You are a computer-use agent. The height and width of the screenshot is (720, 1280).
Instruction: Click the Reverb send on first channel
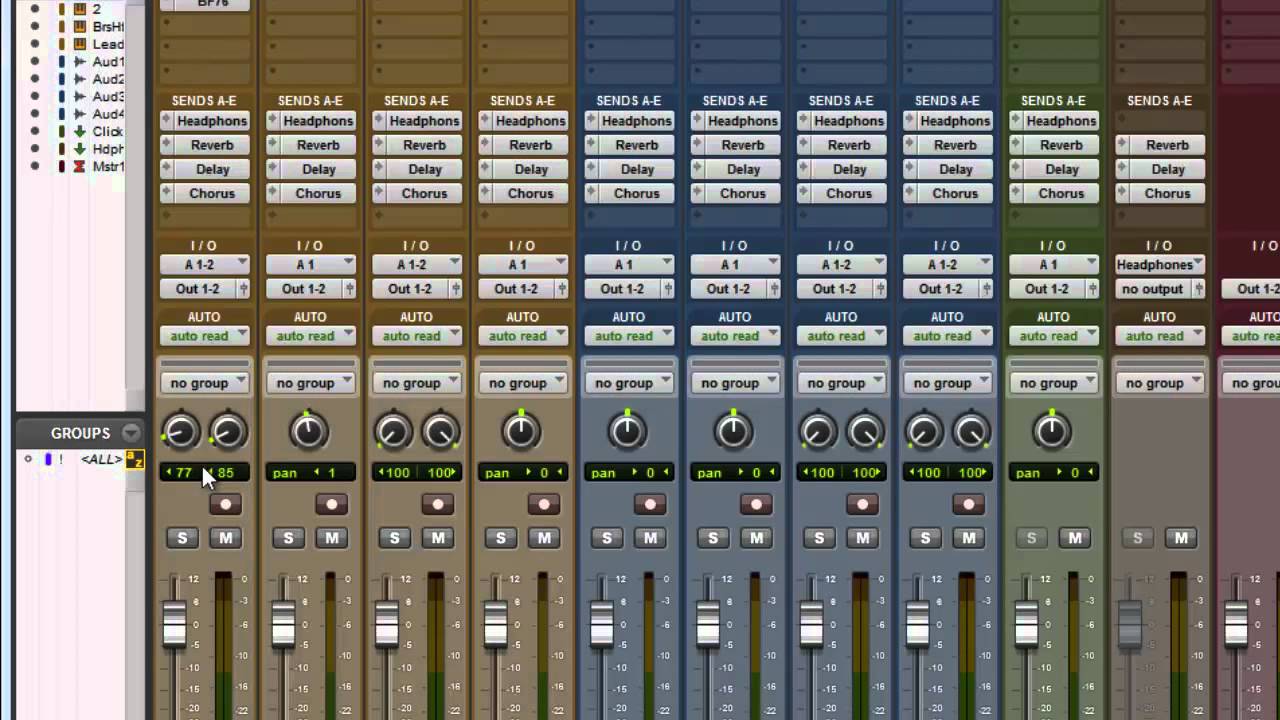(x=211, y=145)
